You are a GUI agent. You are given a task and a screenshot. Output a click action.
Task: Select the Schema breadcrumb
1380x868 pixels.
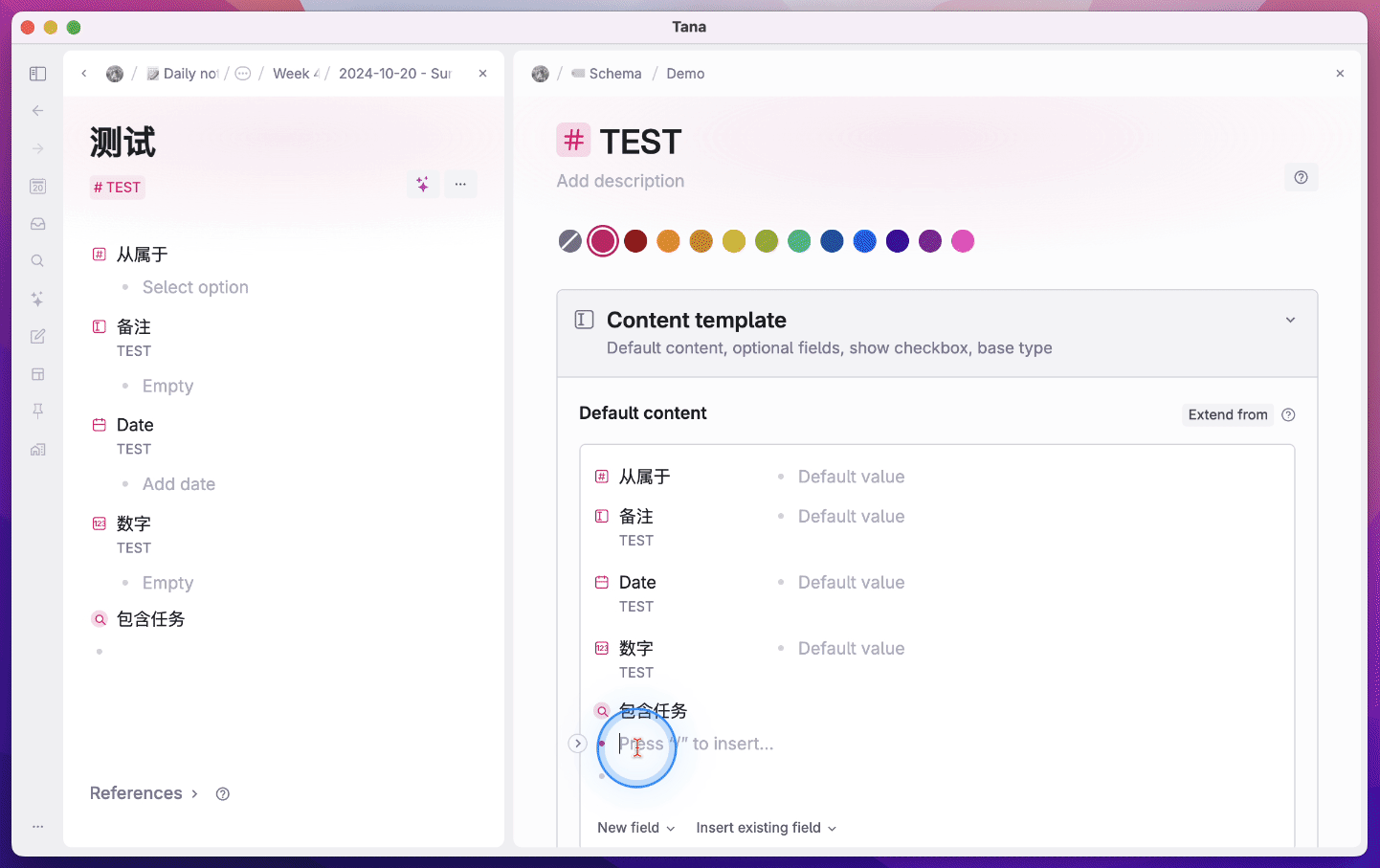[x=614, y=74]
